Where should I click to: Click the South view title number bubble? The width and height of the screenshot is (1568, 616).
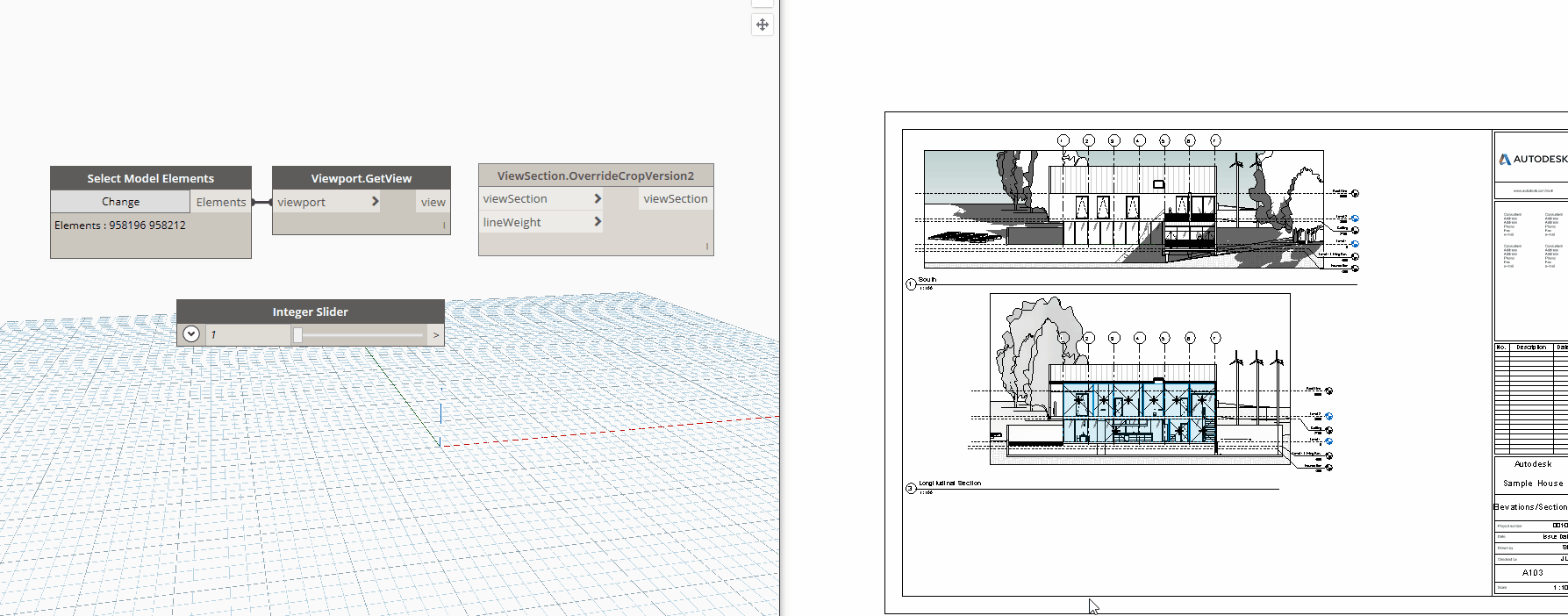click(911, 283)
